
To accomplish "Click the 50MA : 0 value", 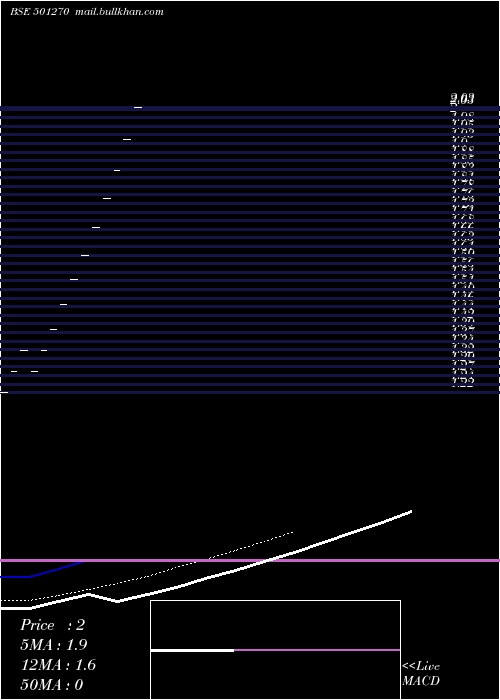I will point(52,684).
